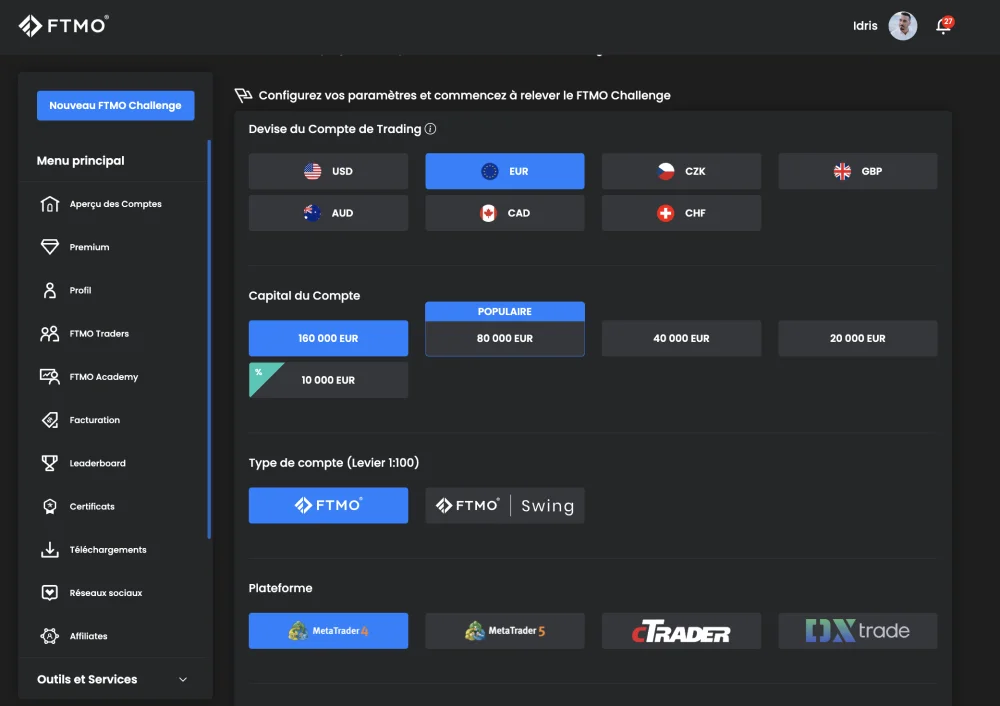Select EUR account currency
The width and height of the screenshot is (1000, 706).
pyautogui.click(x=504, y=171)
